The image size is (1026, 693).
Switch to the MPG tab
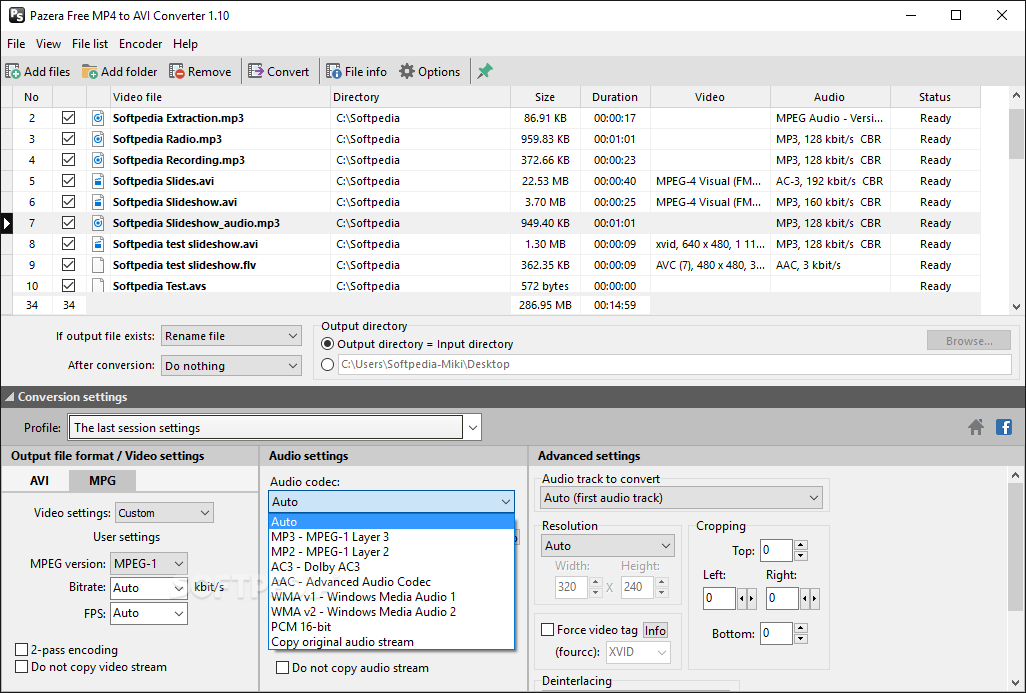(x=102, y=480)
